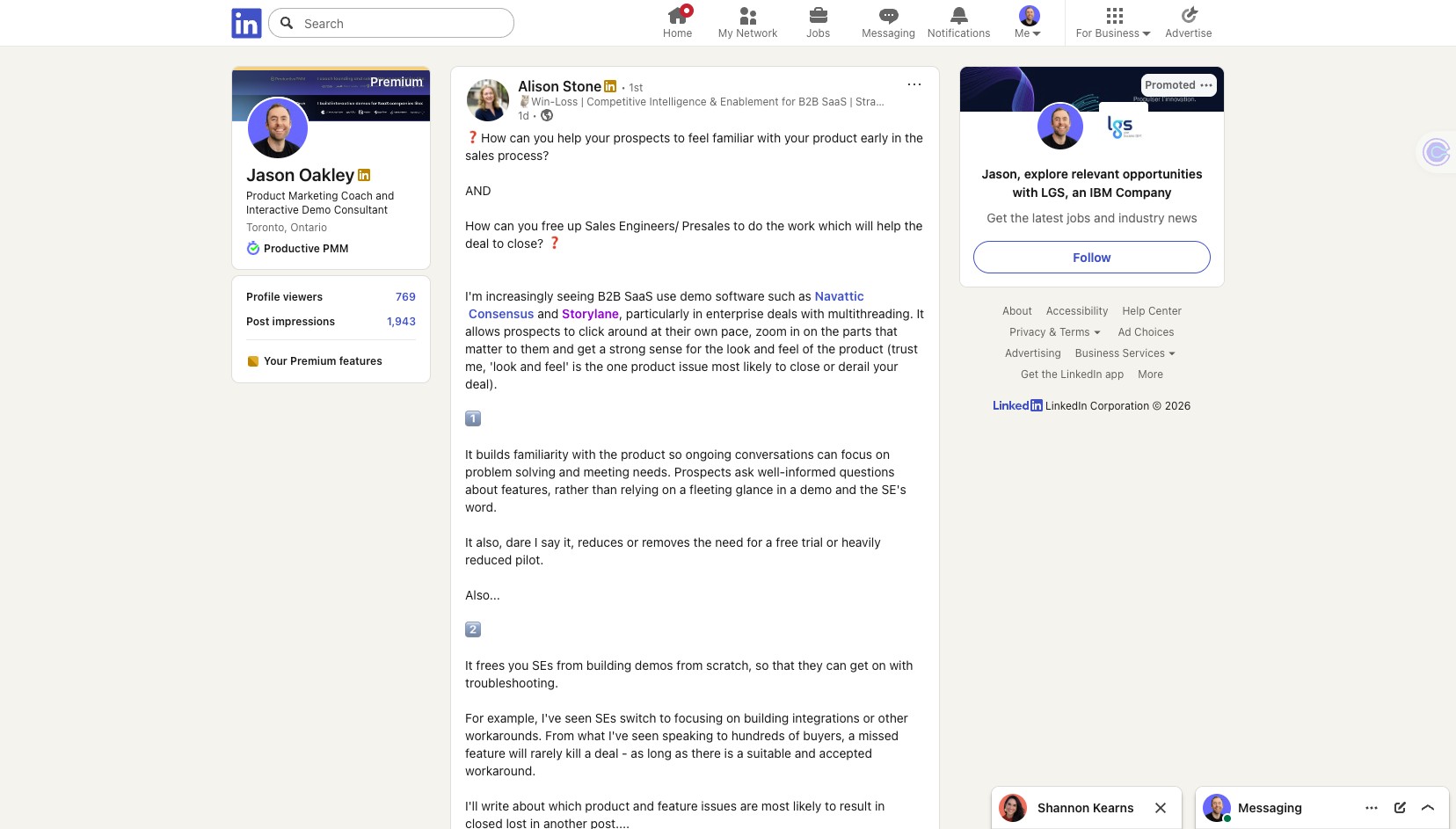Click the More footer link
Screen dimensions: 1456x829
point(1150,375)
